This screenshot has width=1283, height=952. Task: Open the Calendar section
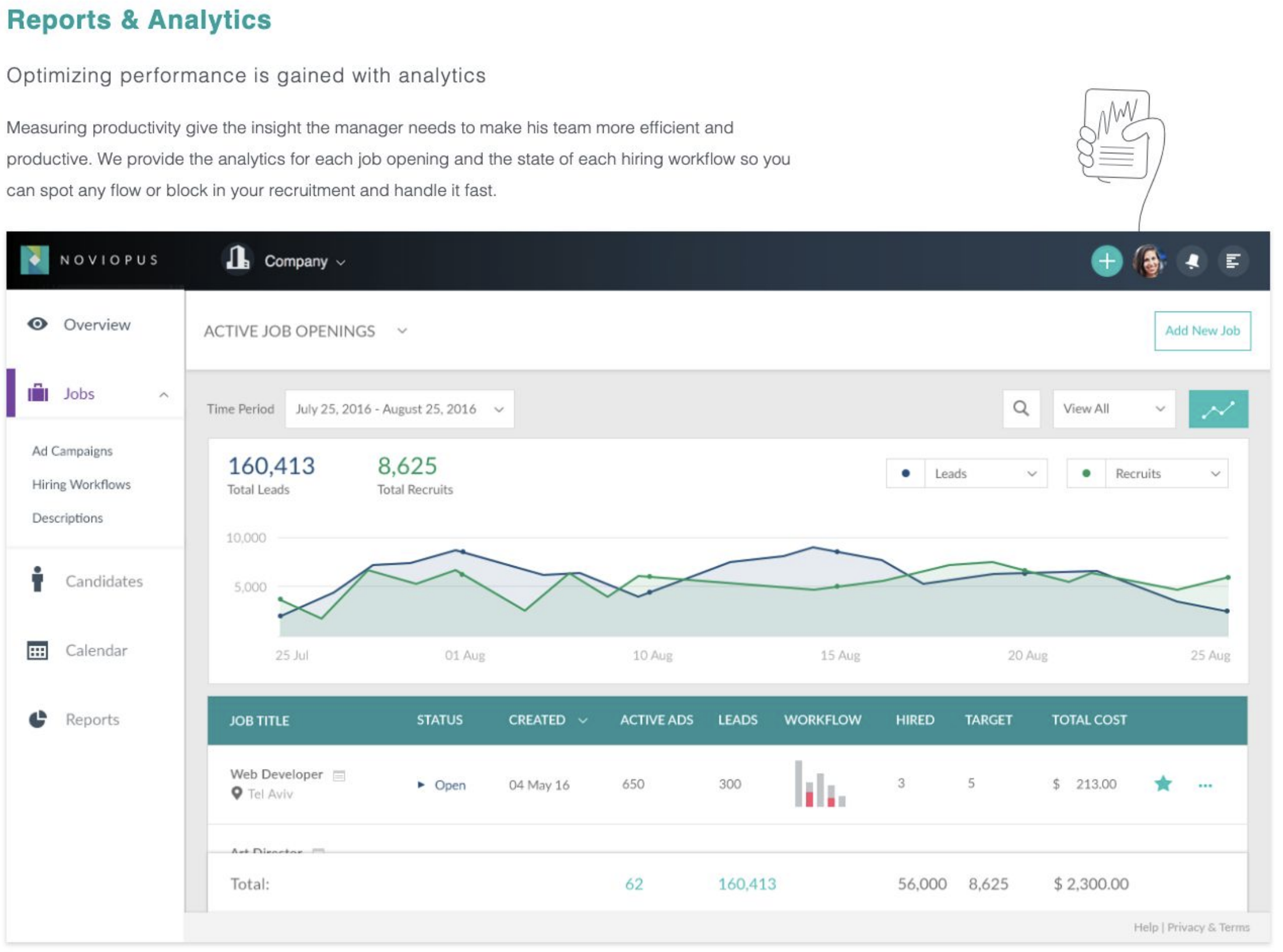click(96, 650)
